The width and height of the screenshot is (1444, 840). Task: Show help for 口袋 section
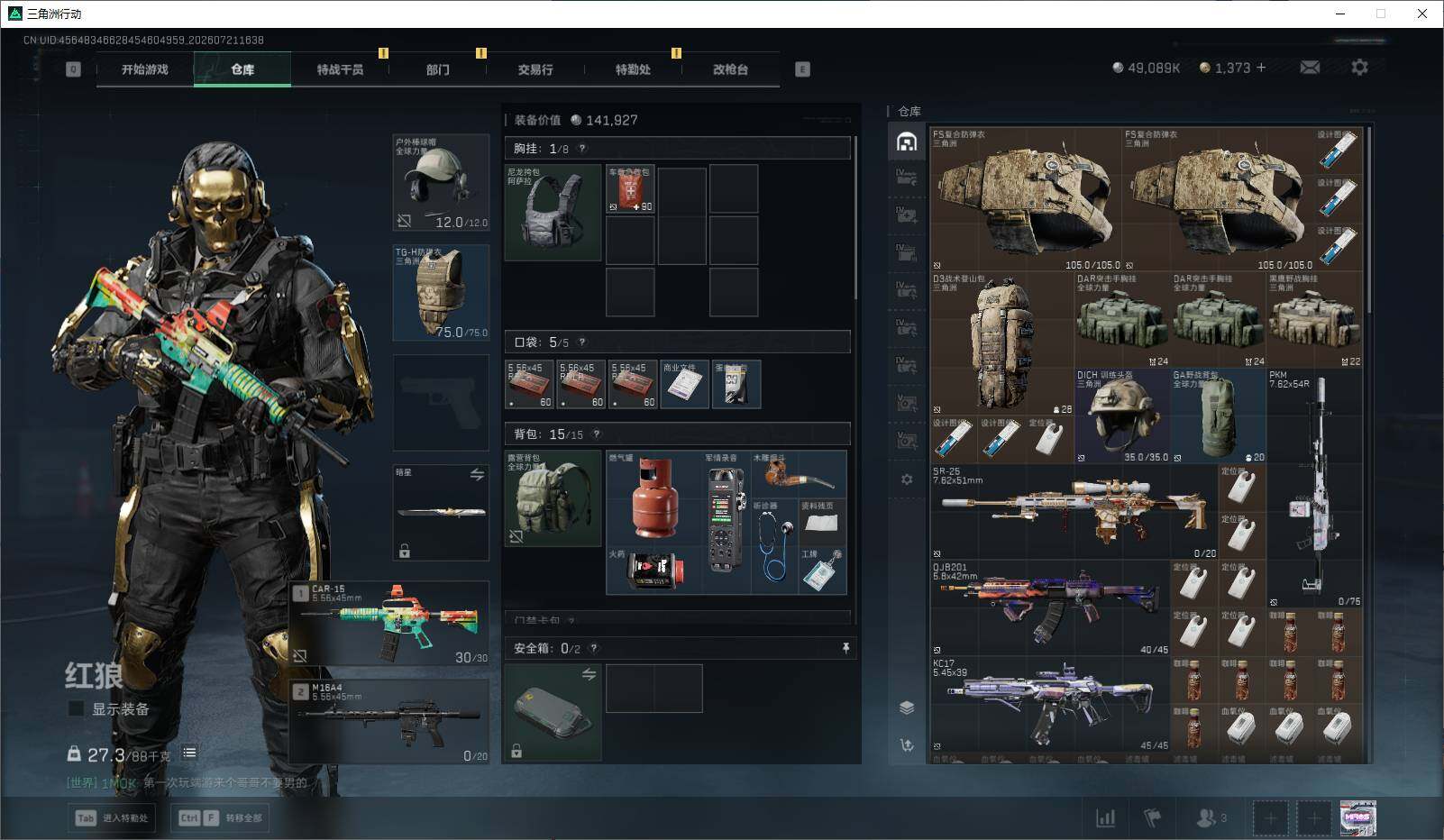coord(582,342)
